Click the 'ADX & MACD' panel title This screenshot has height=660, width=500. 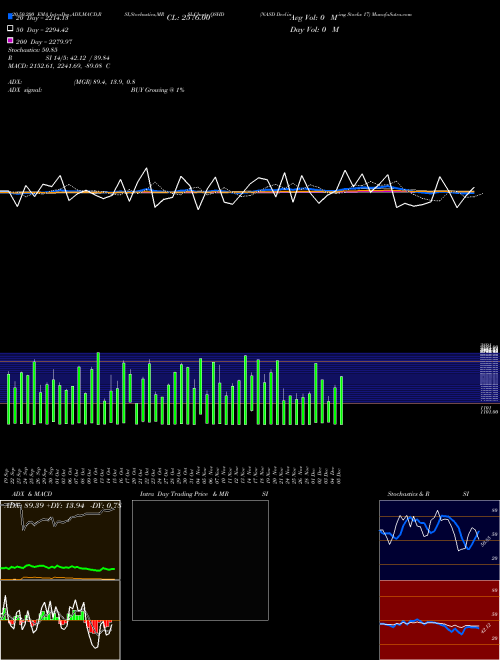pos(32,494)
